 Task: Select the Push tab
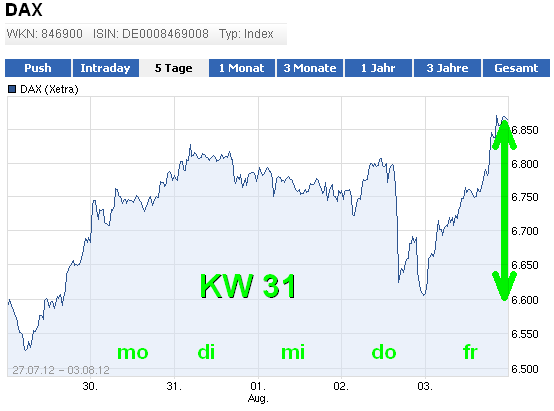(38, 68)
